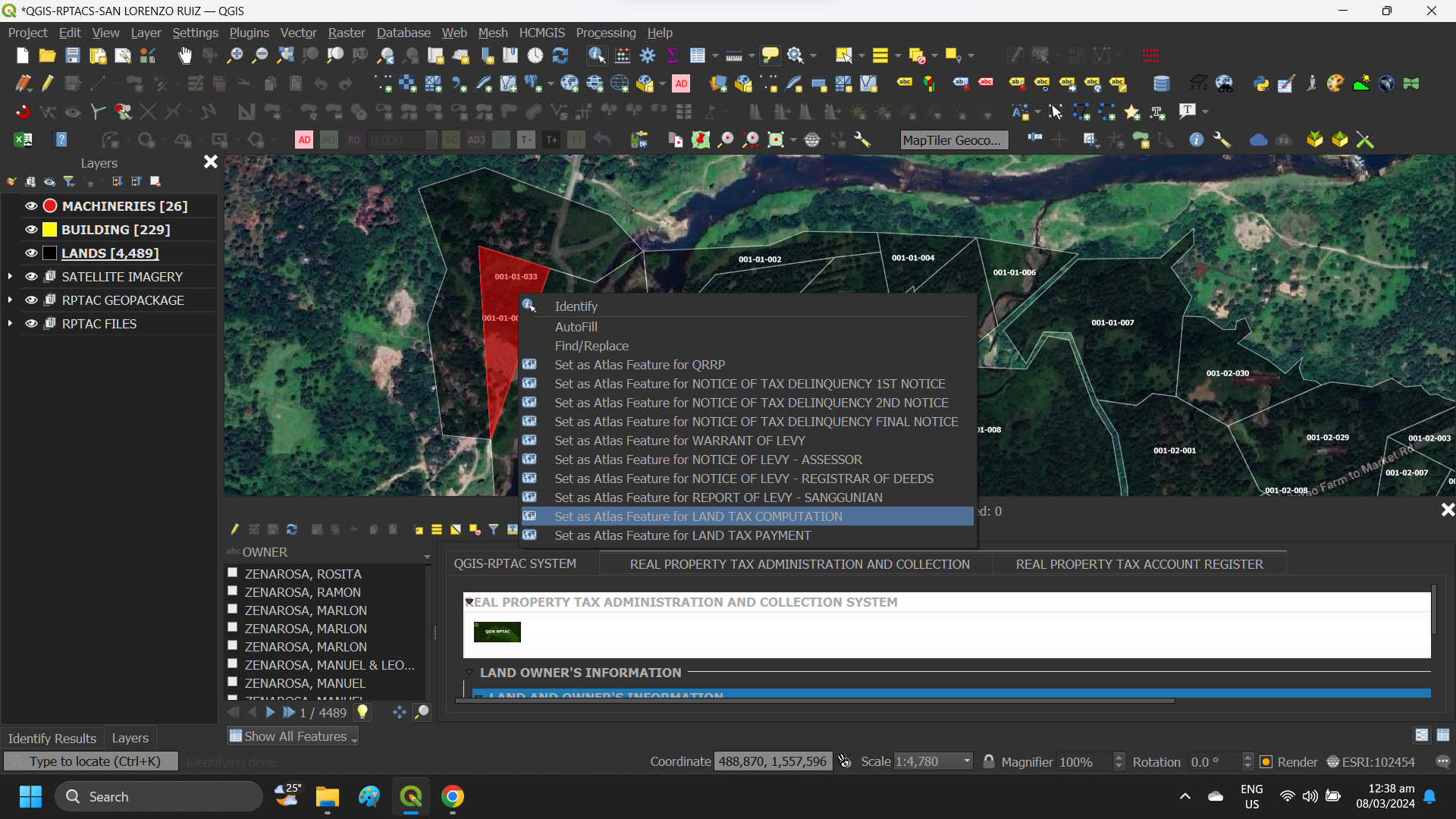The width and height of the screenshot is (1456, 819).
Task: Select the Identify Features tool
Action: click(598, 55)
